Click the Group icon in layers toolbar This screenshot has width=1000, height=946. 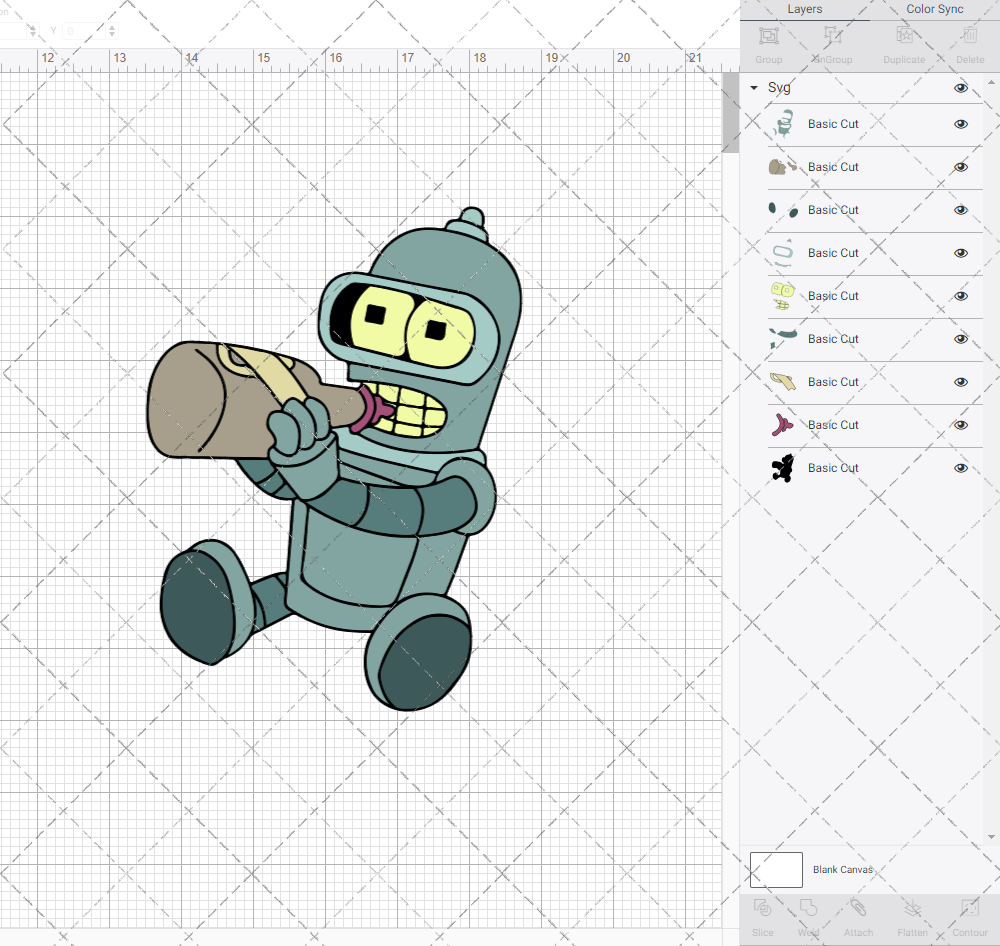click(768, 36)
